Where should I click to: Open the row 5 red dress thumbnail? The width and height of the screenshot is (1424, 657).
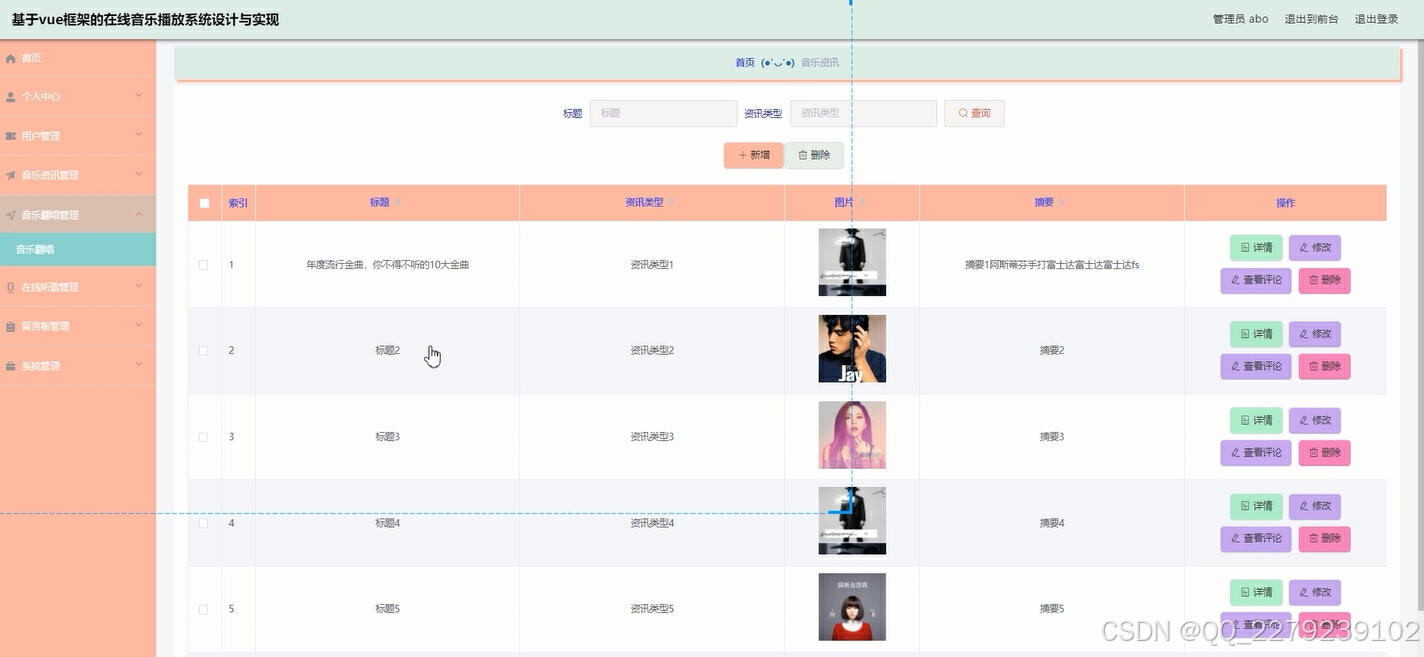coord(852,606)
